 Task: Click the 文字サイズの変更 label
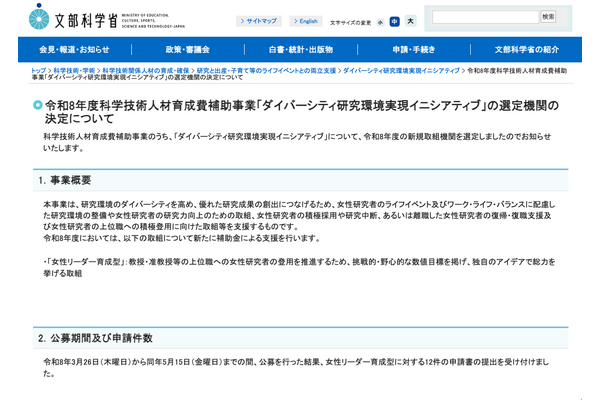click(351, 23)
